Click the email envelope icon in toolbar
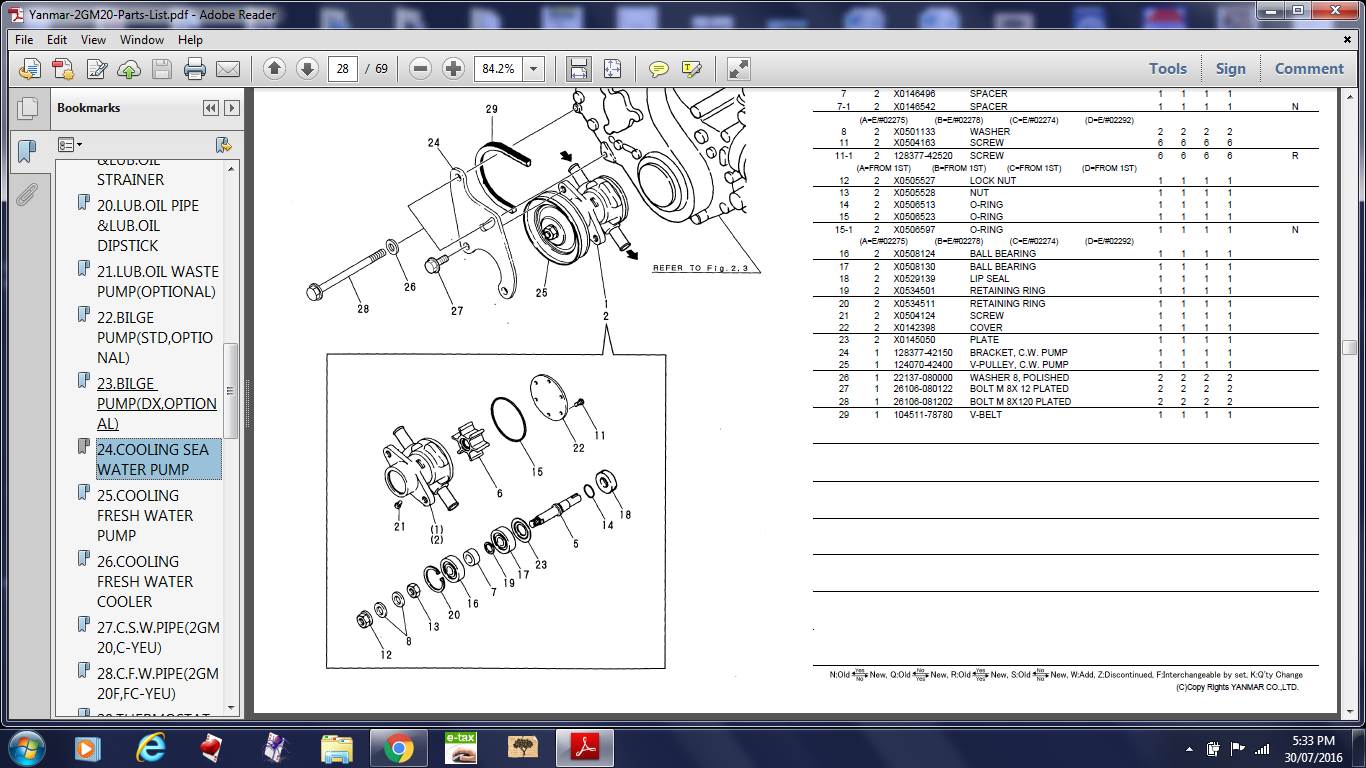Image resolution: width=1366 pixels, height=768 pixels. pyautogui.click(x=228, y=69)
